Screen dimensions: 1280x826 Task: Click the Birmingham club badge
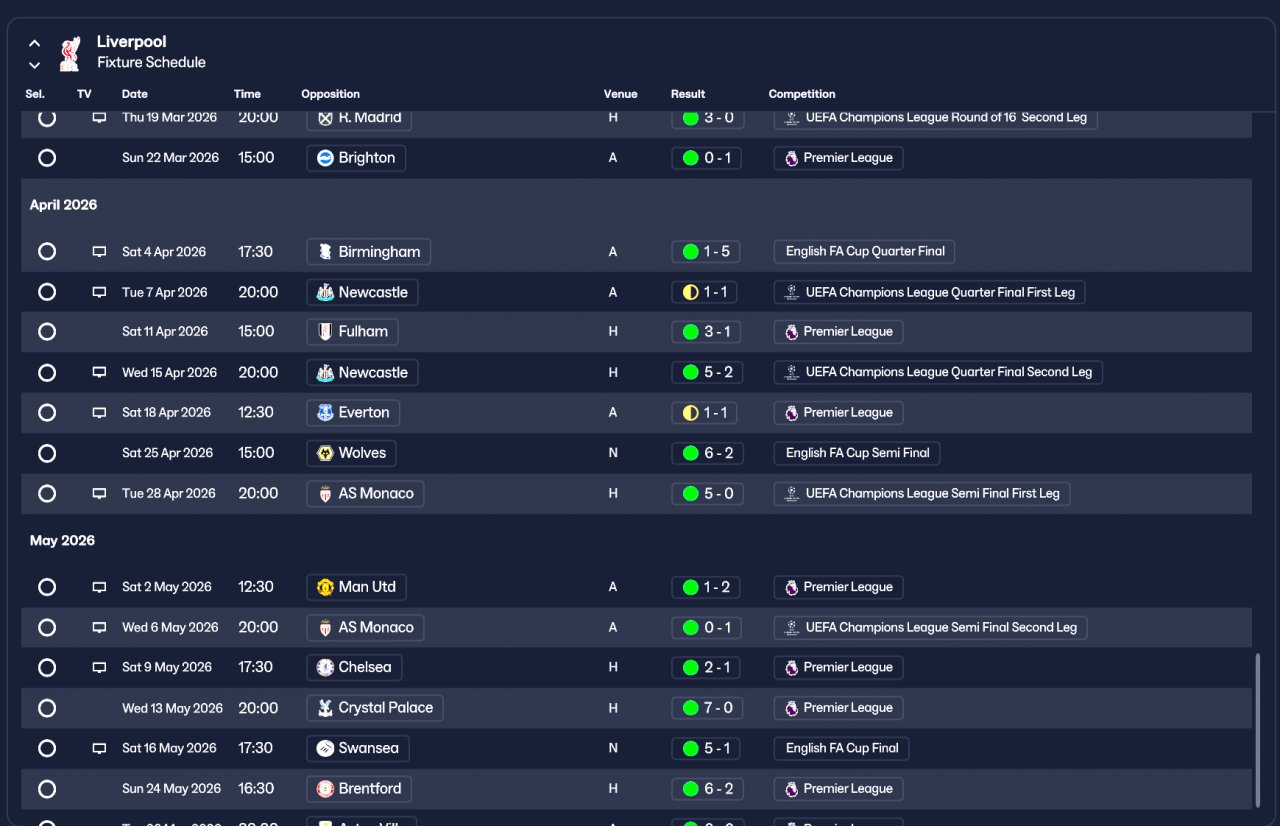325,252
